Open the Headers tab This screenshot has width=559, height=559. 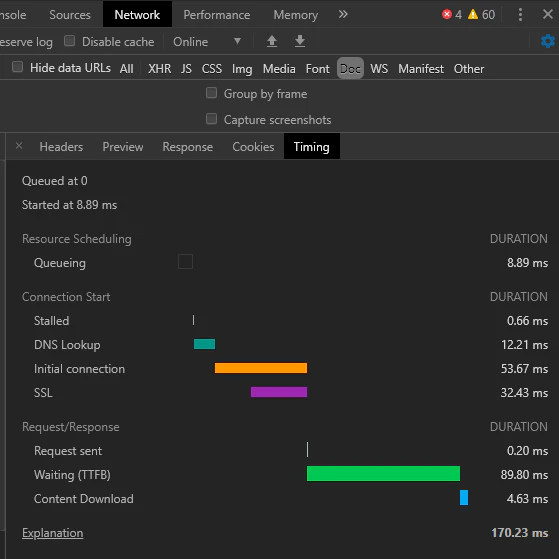point(61,147)
